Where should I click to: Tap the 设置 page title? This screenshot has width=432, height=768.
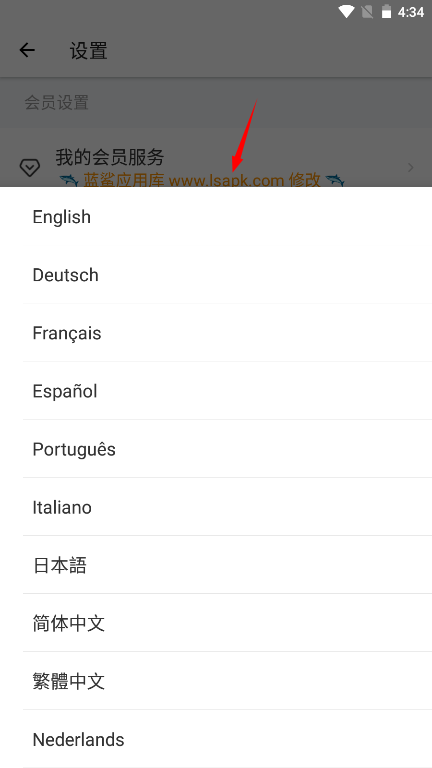(89, 50)
